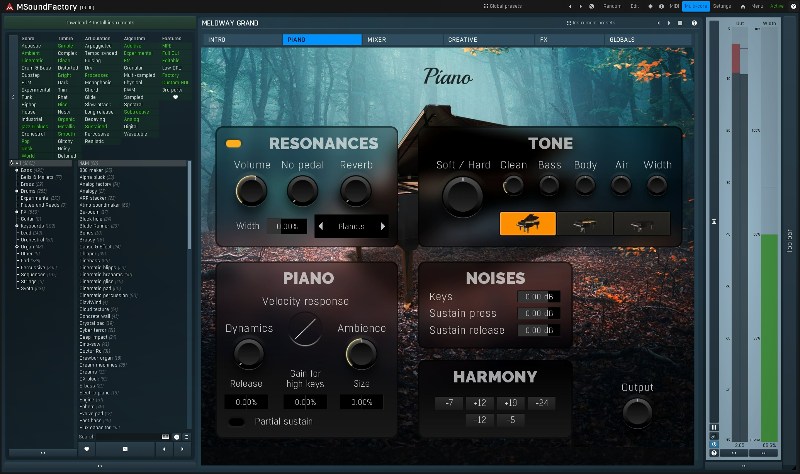The image size is (800, 474).
Task: Switch to the MIXER tab
Action: click(376, 40)
